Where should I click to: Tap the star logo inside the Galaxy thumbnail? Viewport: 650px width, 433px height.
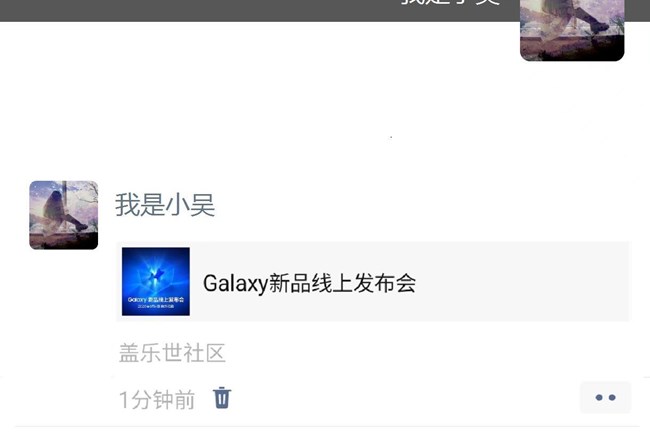pyautogui.click(x=156, y=274)
